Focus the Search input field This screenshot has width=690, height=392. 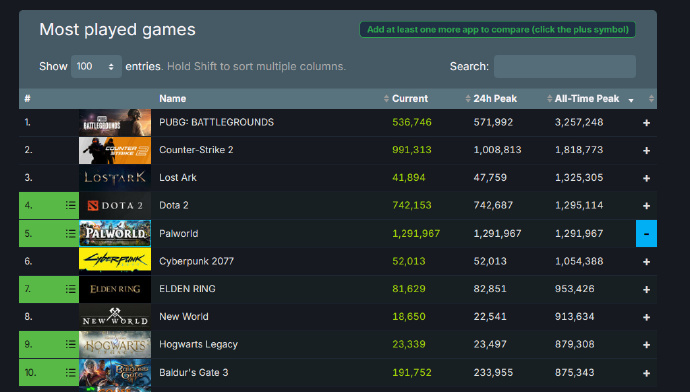click(565, 66)
